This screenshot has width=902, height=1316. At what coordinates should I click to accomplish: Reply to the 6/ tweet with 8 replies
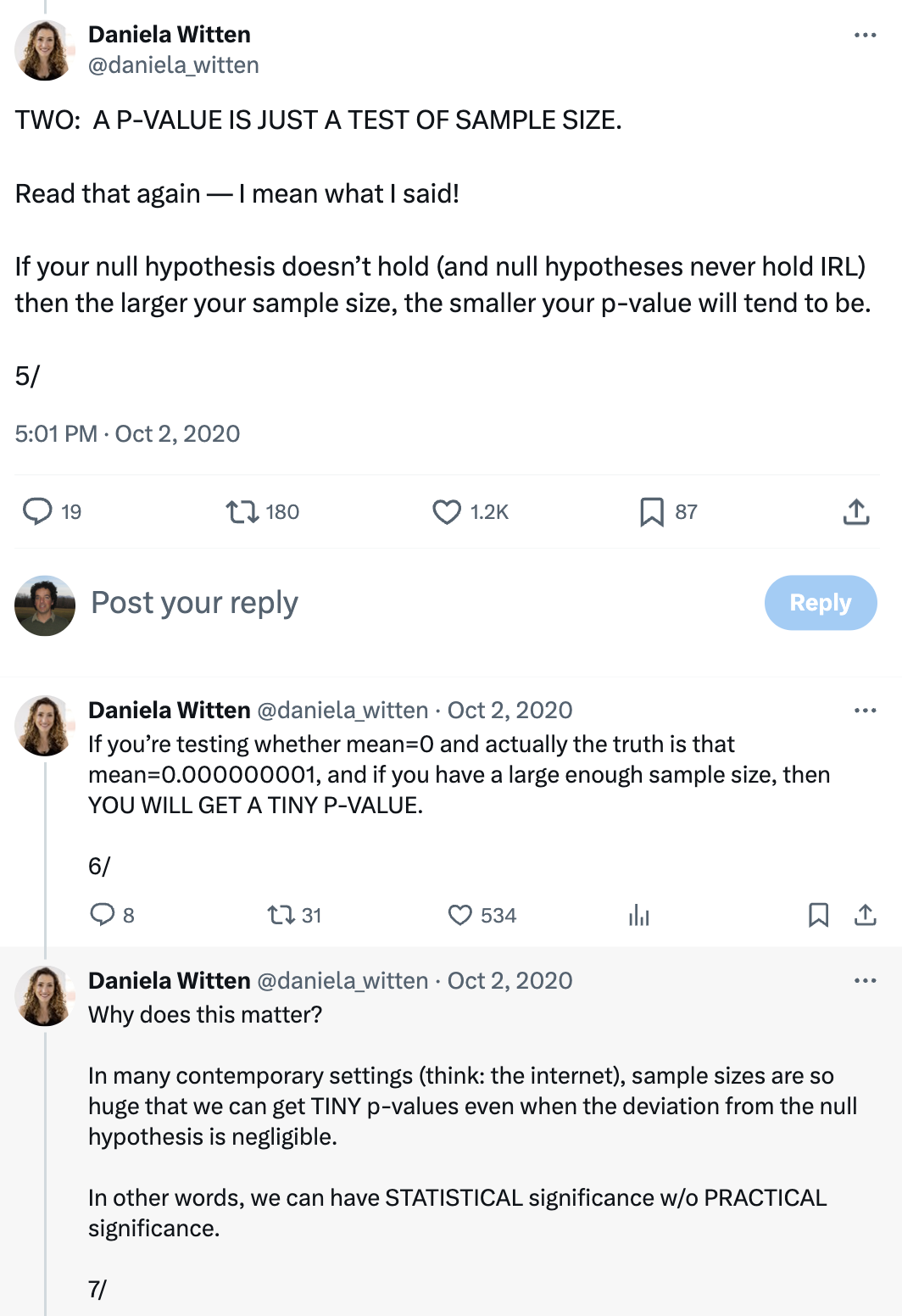coord(103,914)
